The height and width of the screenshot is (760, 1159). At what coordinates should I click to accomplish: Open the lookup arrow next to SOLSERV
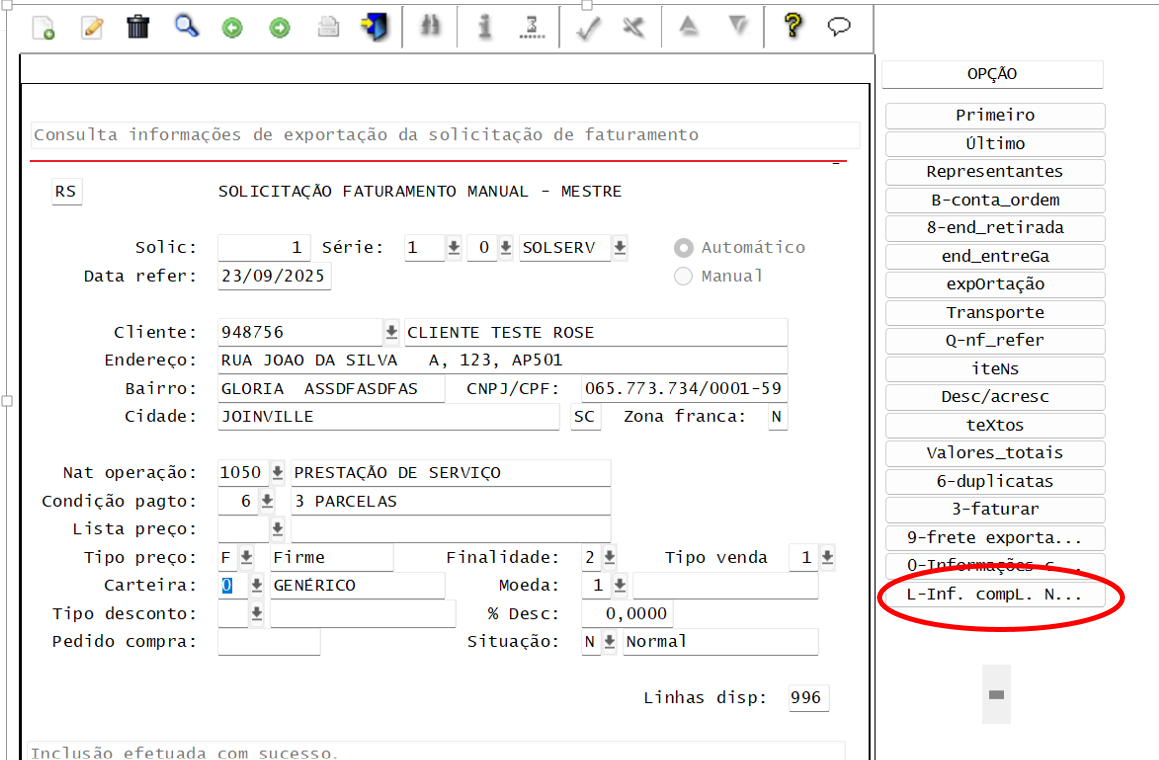click(620, 248)
